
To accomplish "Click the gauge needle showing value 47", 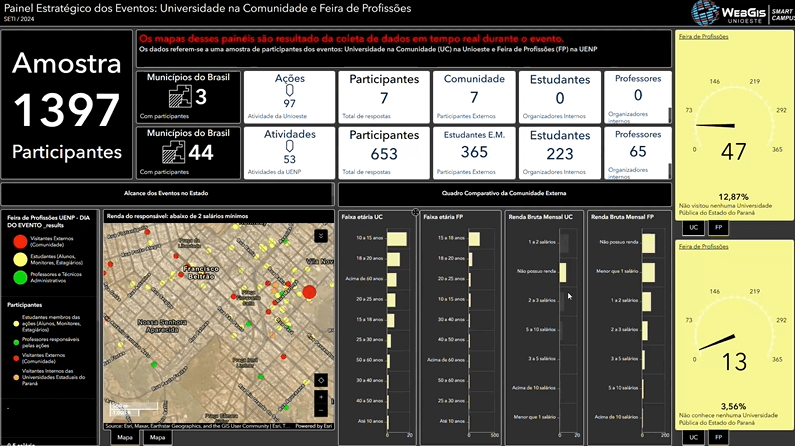I will (x=715, y=125).
